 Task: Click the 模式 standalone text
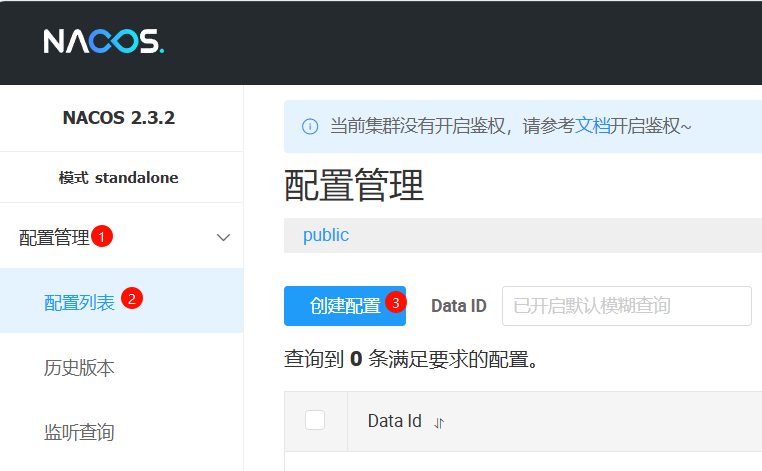[x=119, y=178]
